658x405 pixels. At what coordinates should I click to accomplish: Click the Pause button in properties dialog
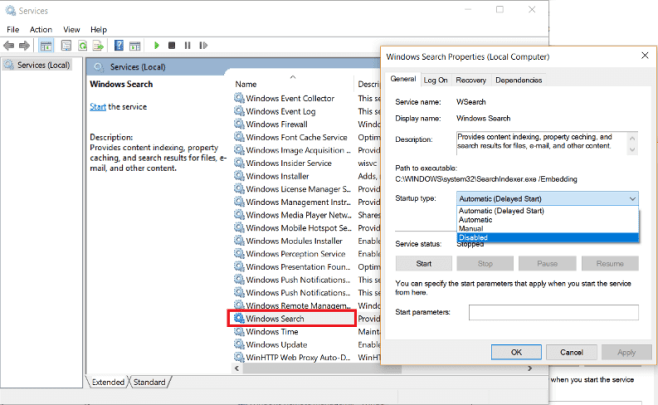tap(547, 264)
